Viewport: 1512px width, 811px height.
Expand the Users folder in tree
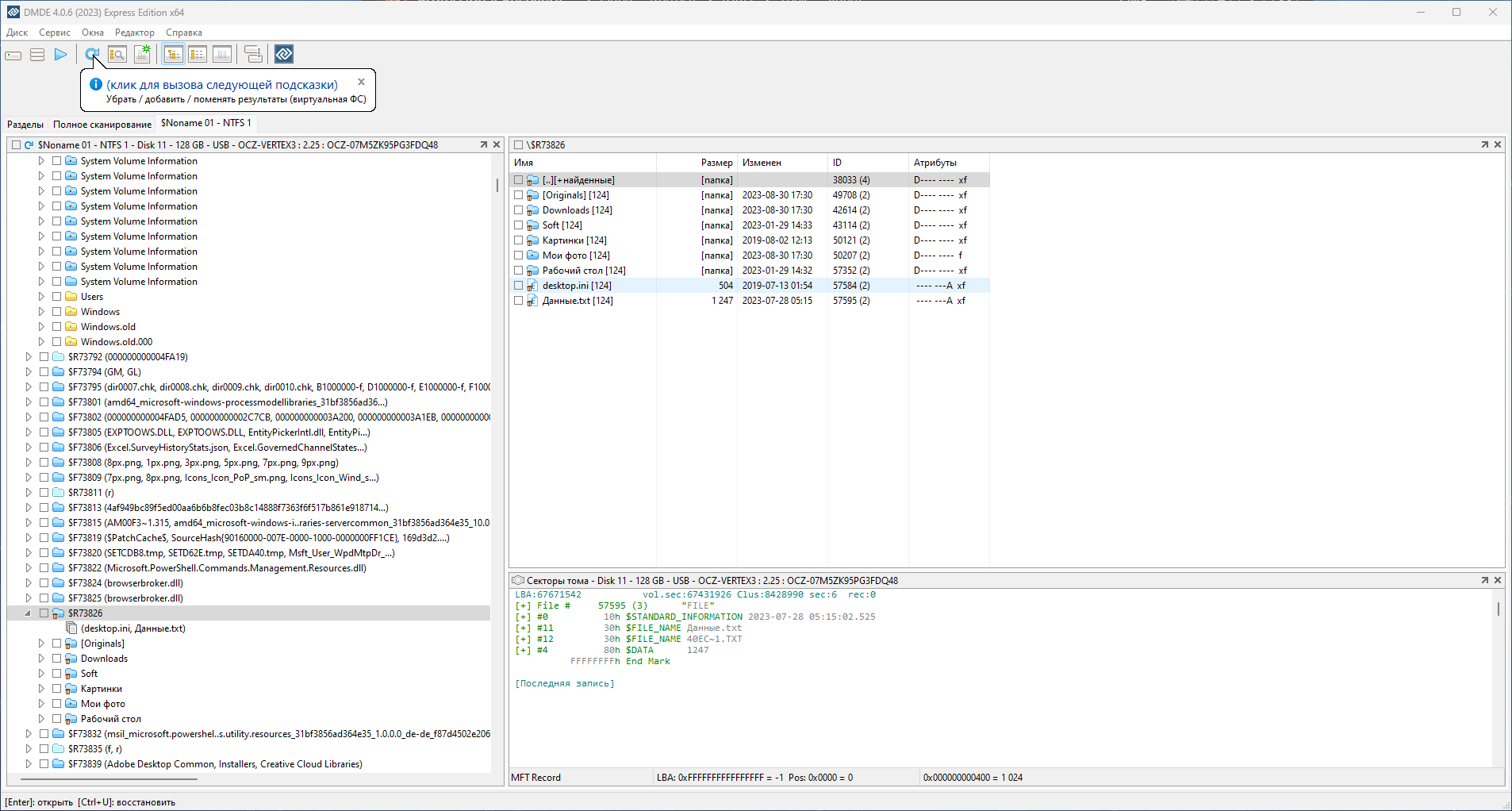tap(41, 297)
